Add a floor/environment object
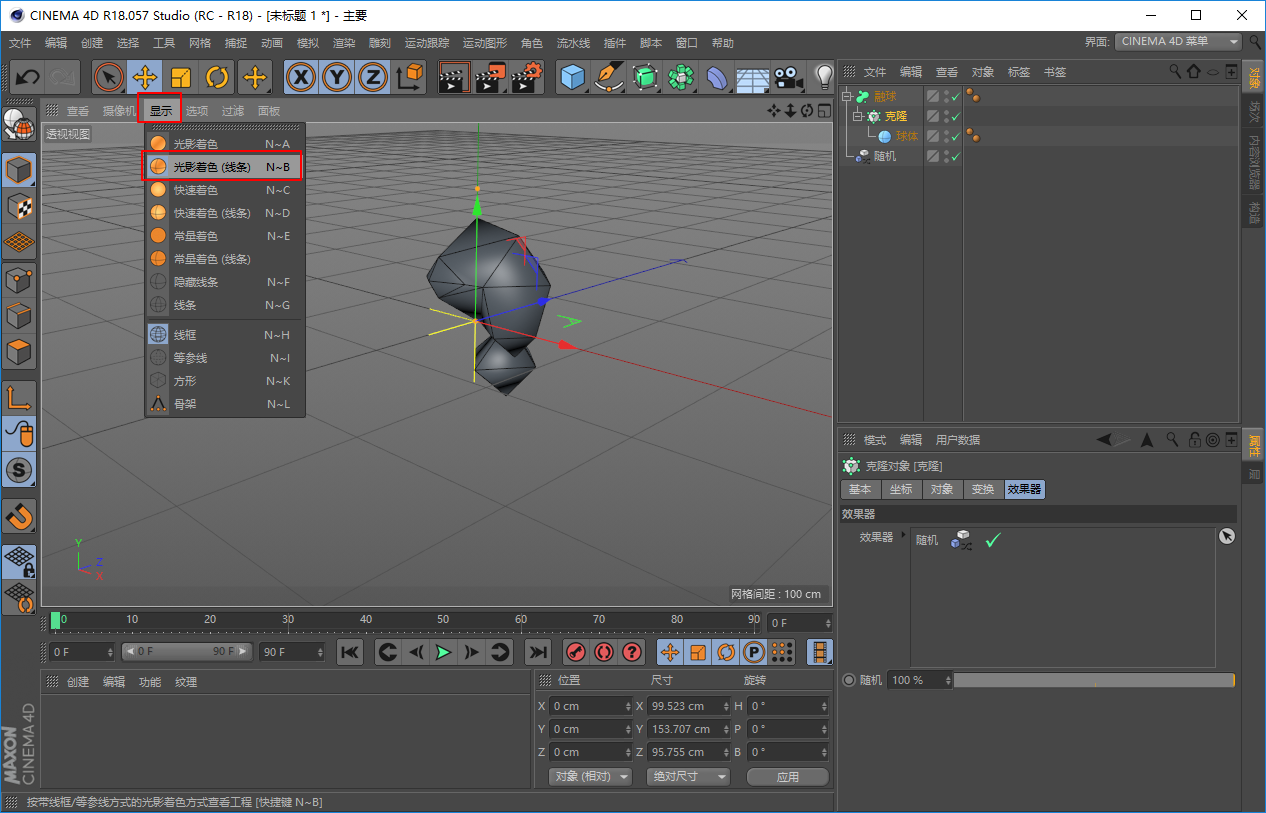The width and height of the screenshot is (1266, 813). pos(753,77)
